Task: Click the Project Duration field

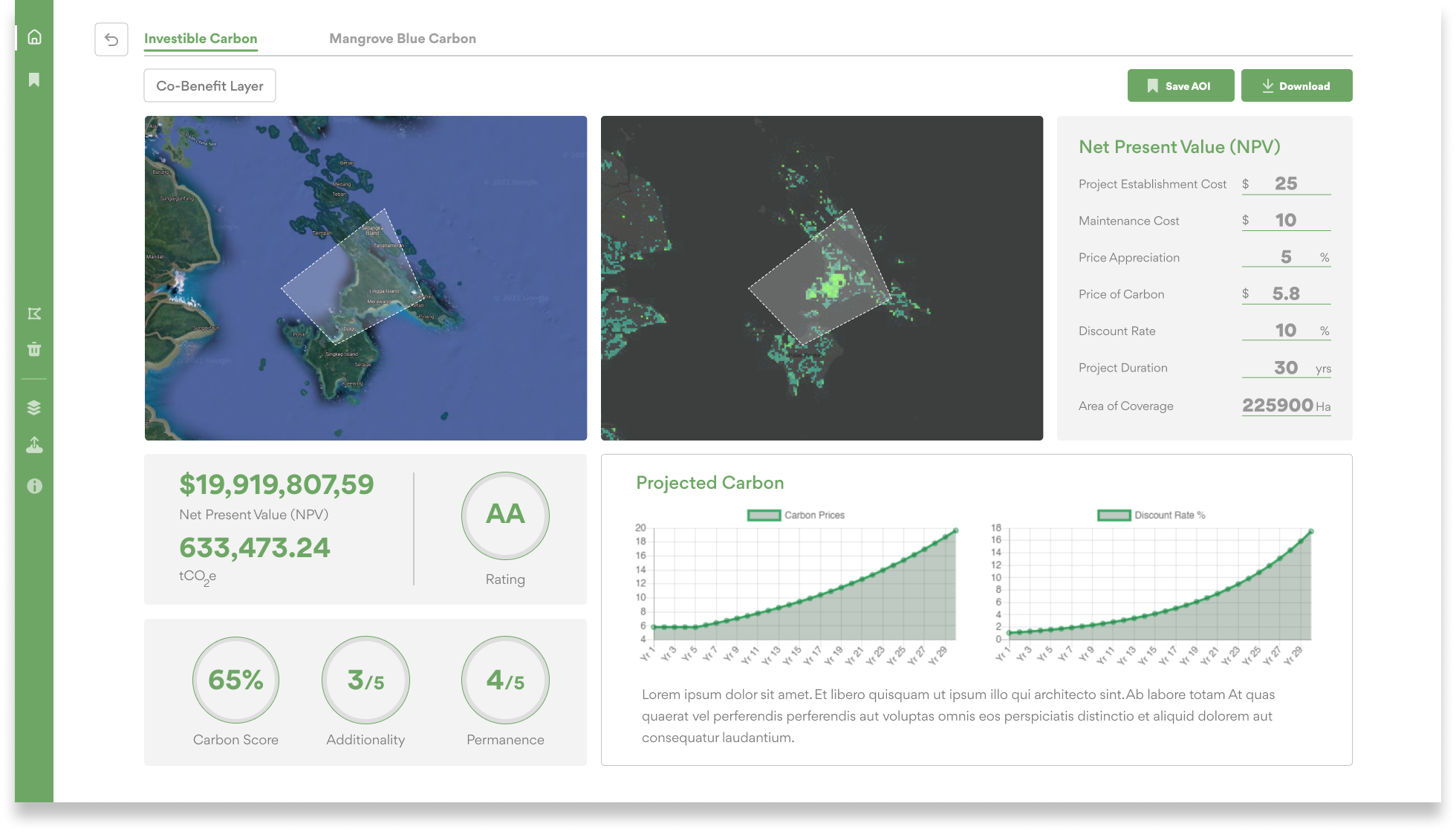Action: (x=1285, y=368)
